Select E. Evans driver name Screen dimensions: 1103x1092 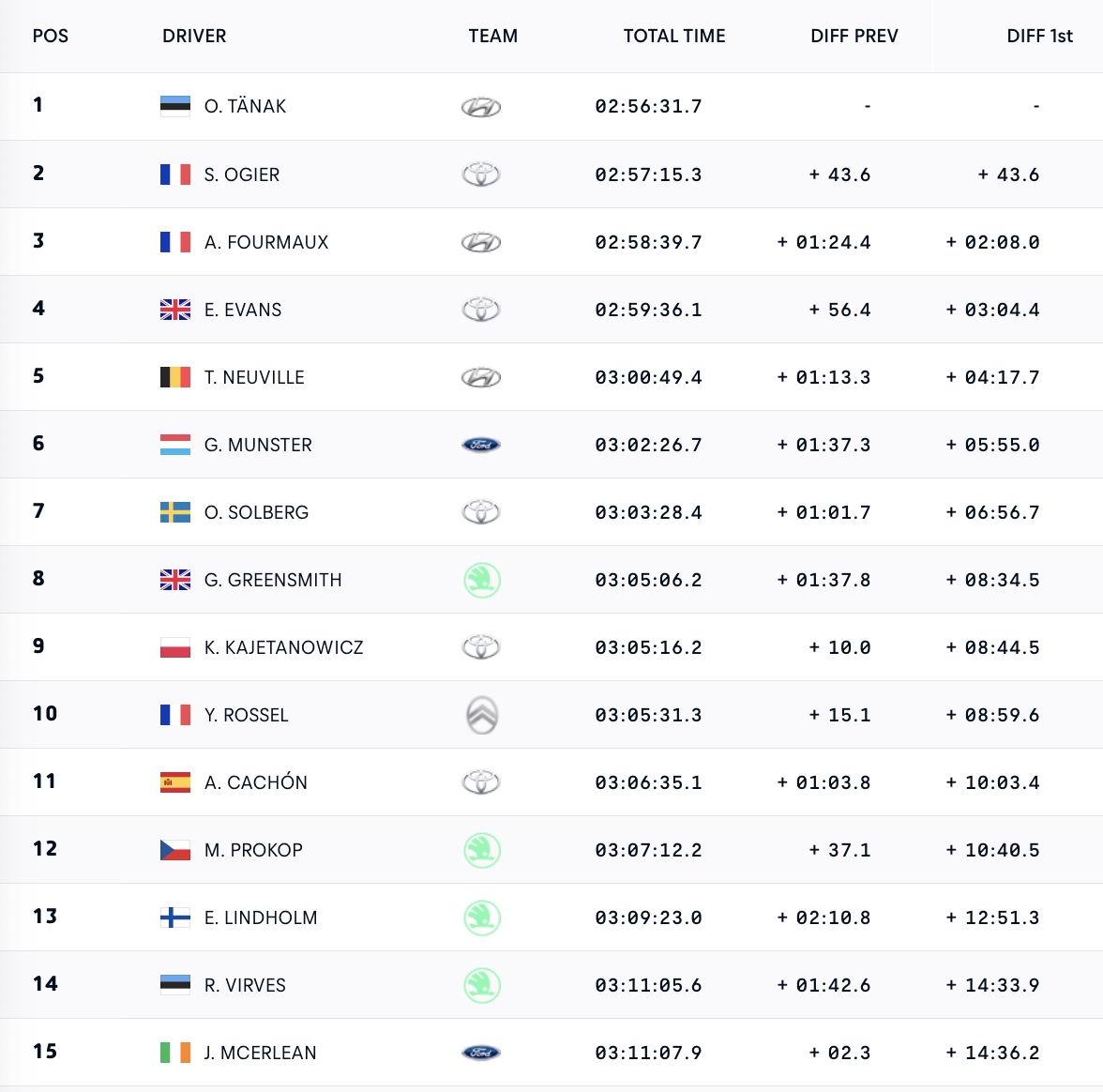[243, 310]
